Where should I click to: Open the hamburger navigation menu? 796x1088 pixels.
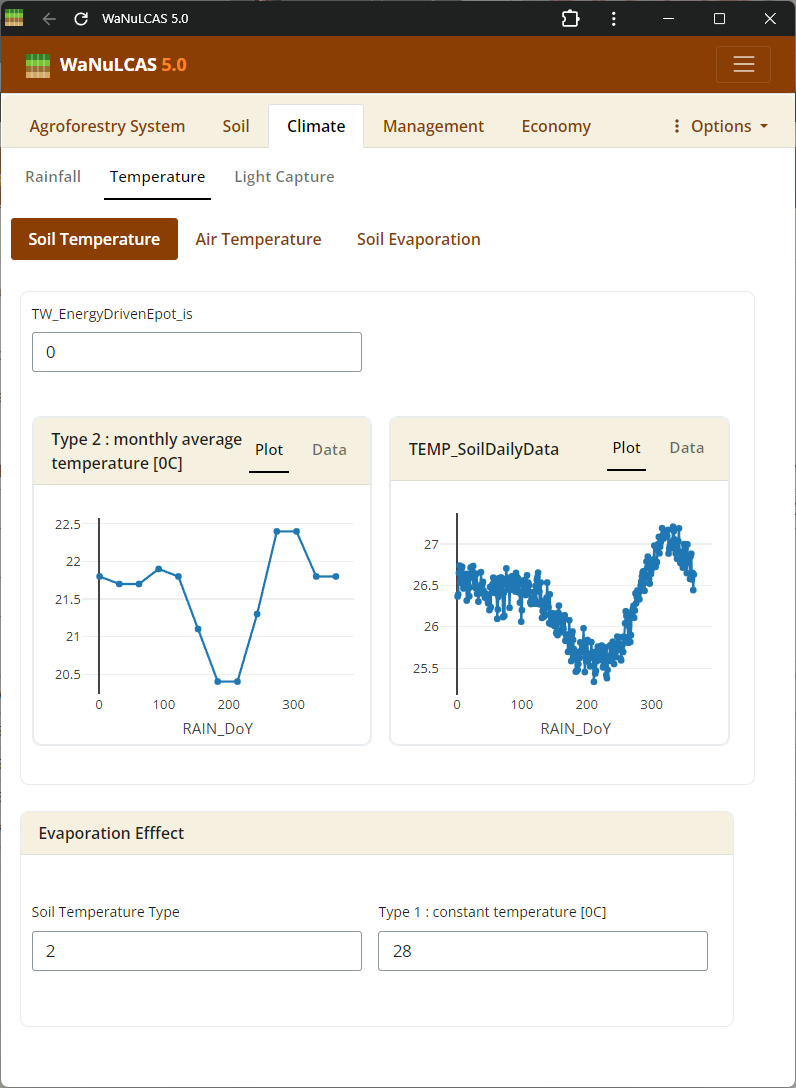(x=743, y=65)
